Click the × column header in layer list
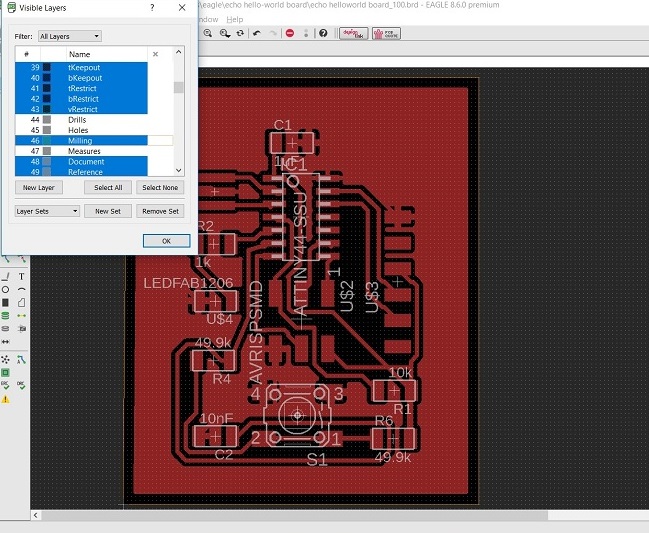 [x=155, y=54]
